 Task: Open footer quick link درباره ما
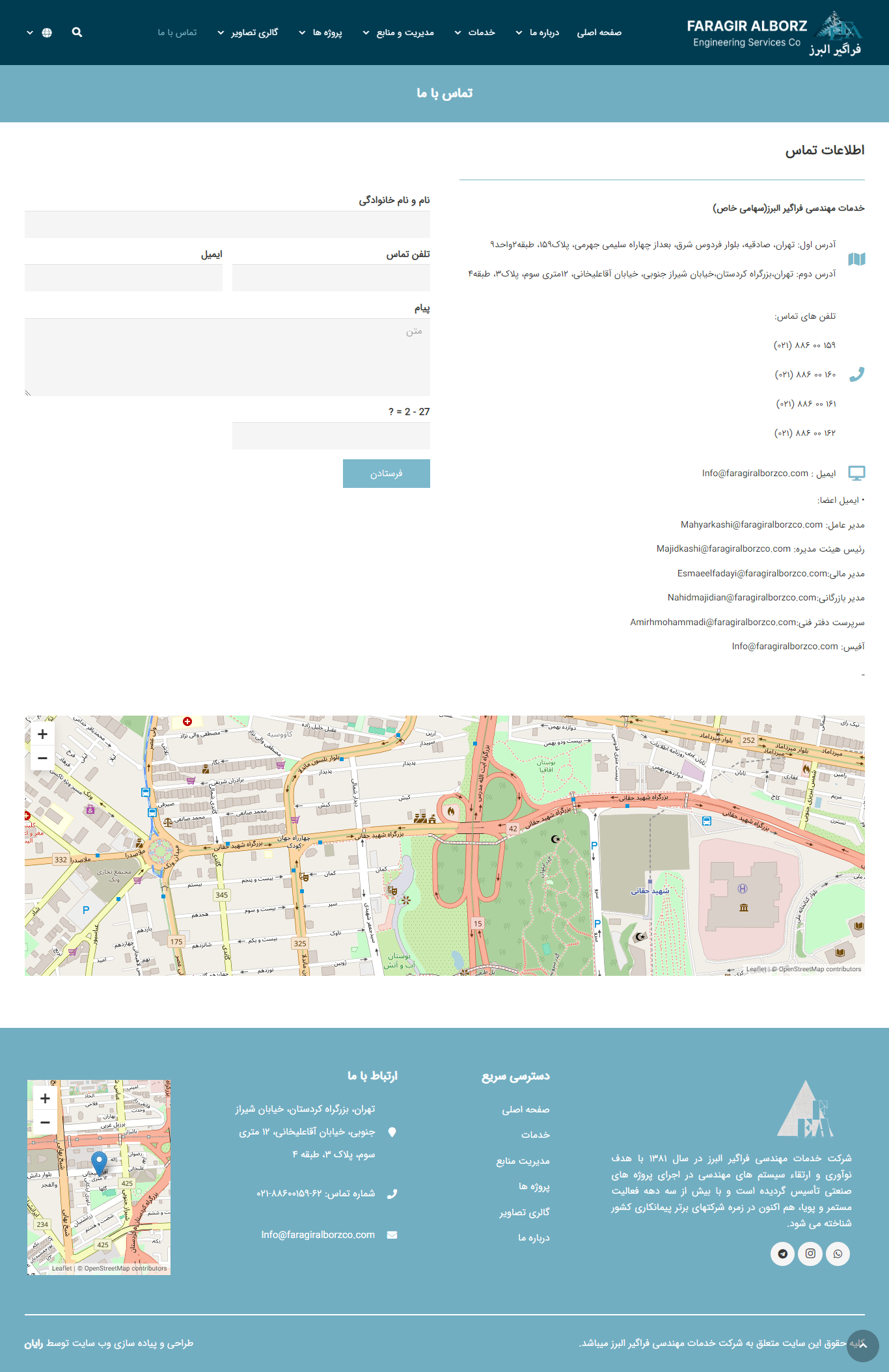pos(534,1237)
